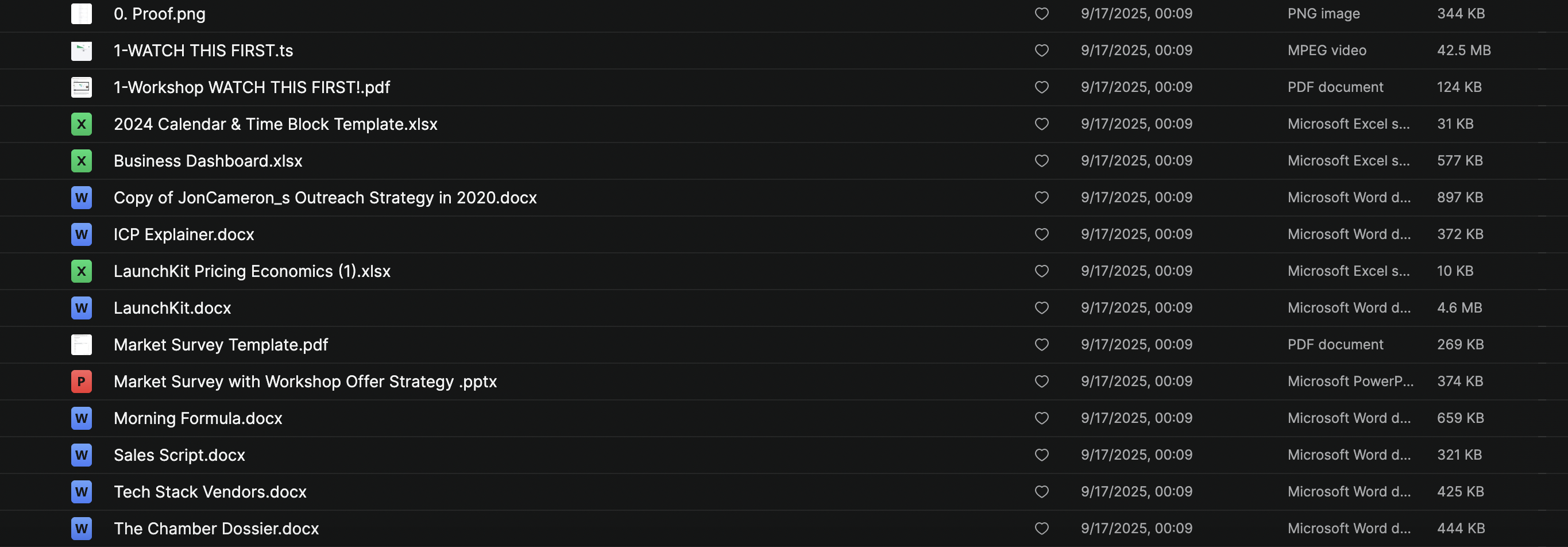Open Copy of JonCameron_s Outreach Strategy document
The image size is (1568, 547).
(x=325, y=197)
